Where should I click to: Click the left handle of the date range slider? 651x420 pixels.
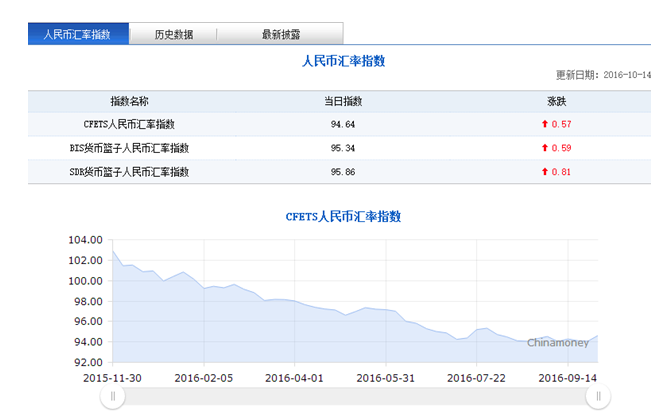pyautogui.click(x=112, y=397)
